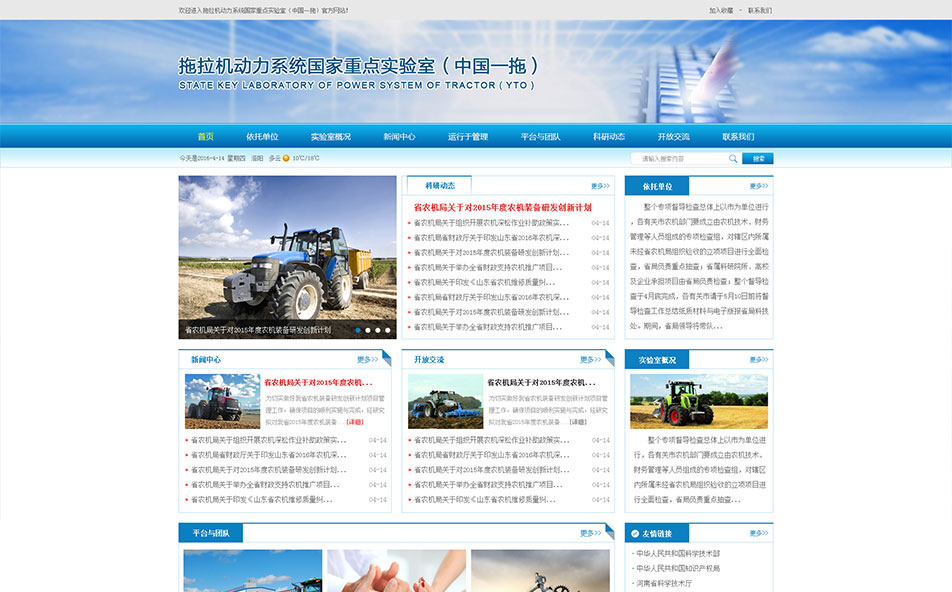Open the 科研动态 navigation menu item
The image size is (952, 592).
click(x=608, y=136)
